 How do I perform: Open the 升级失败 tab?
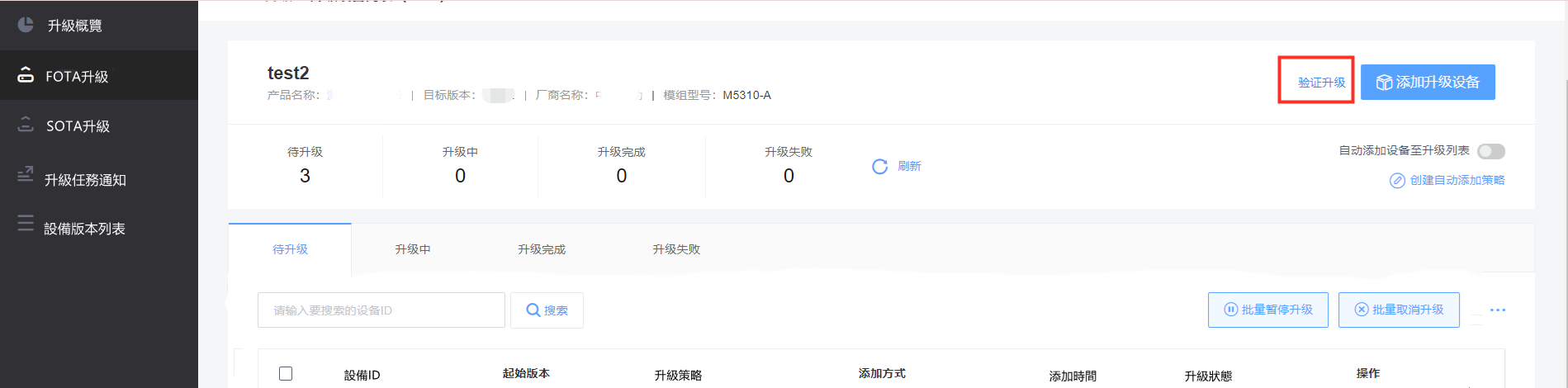pyautogui.click(x=676, y=249)
